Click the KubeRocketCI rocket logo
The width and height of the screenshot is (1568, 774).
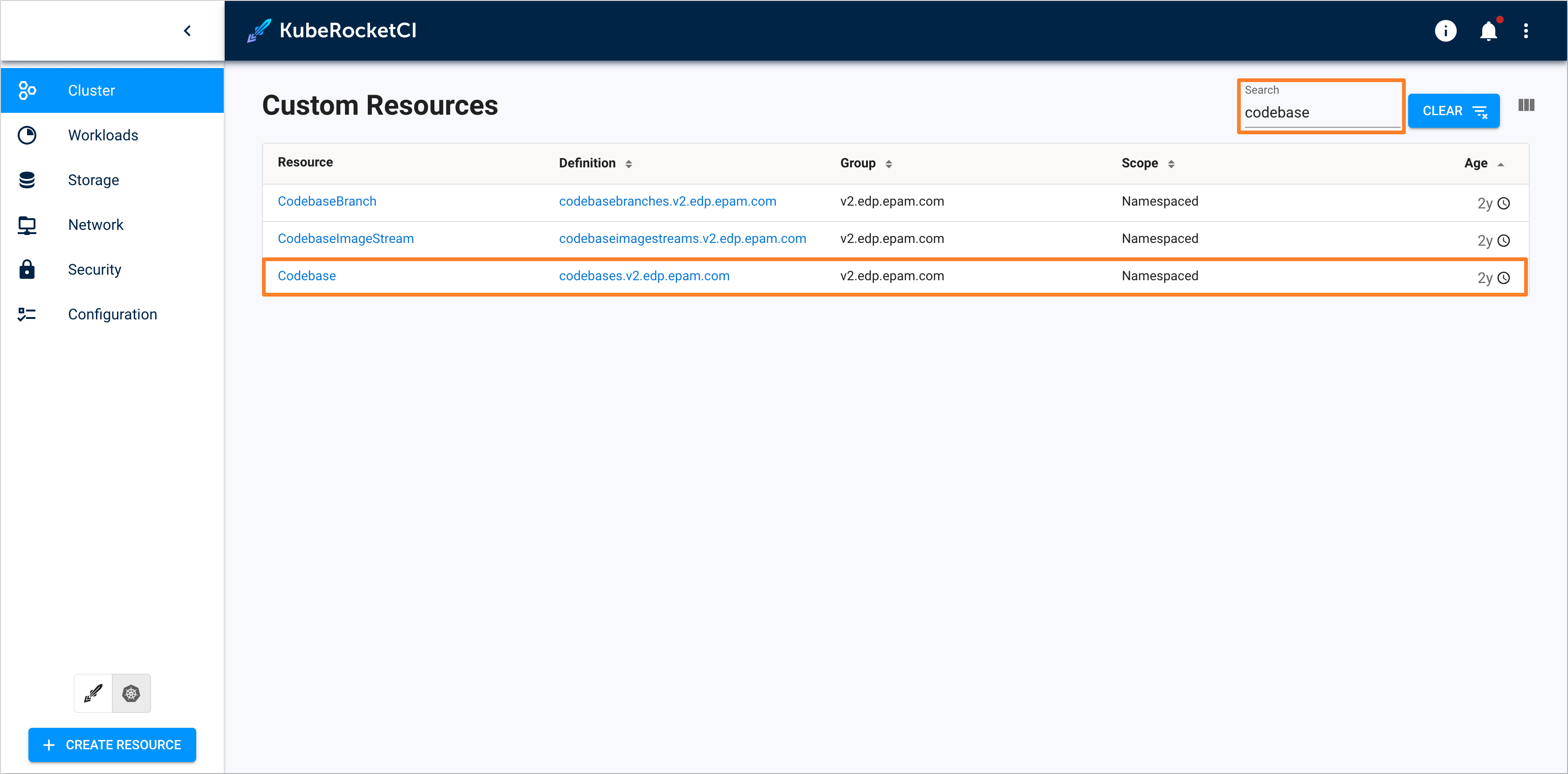(x=259, y=30)
